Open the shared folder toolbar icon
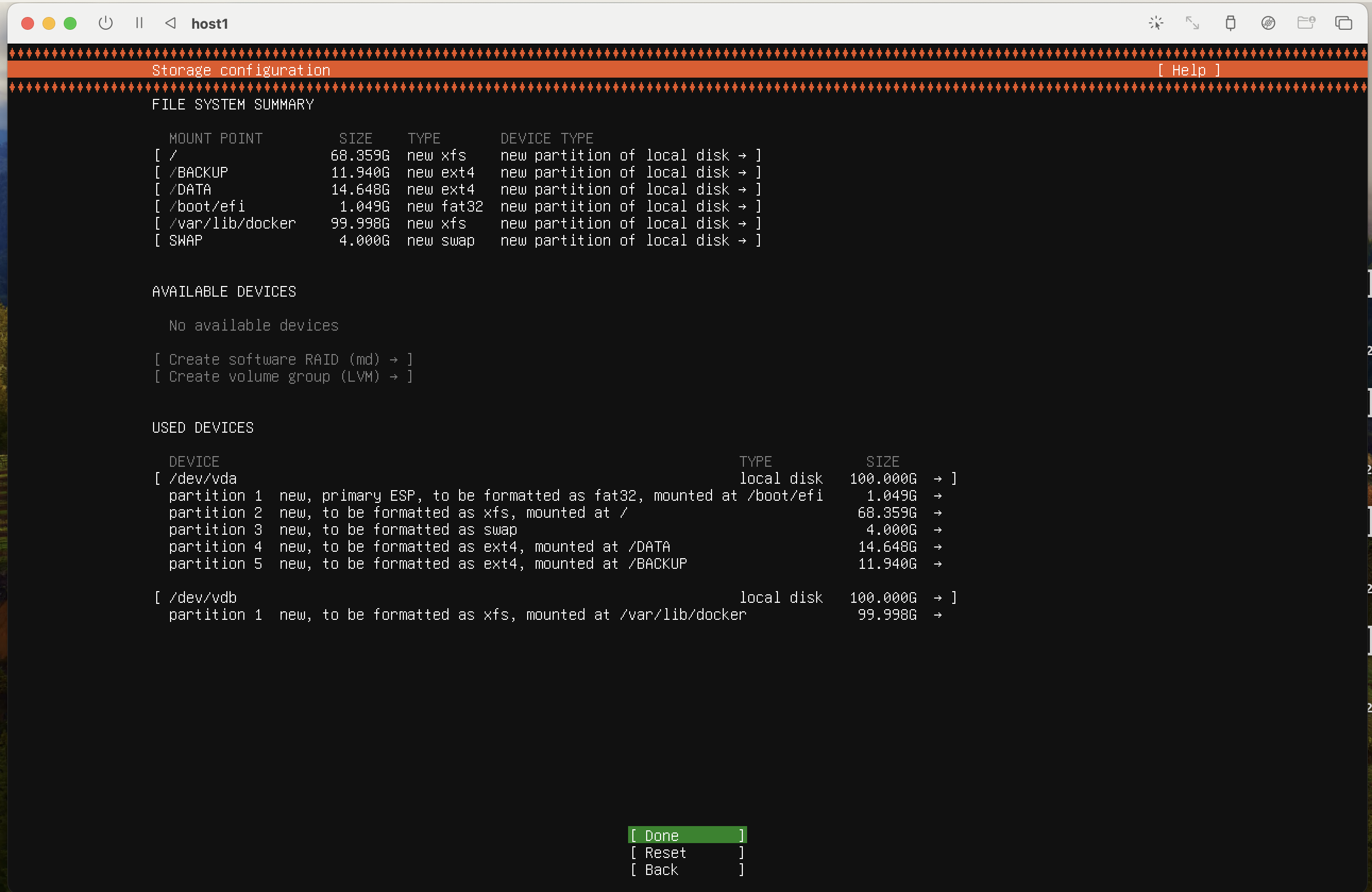The height and width of the screenshot is (892, 1372). coord(1306,23)
